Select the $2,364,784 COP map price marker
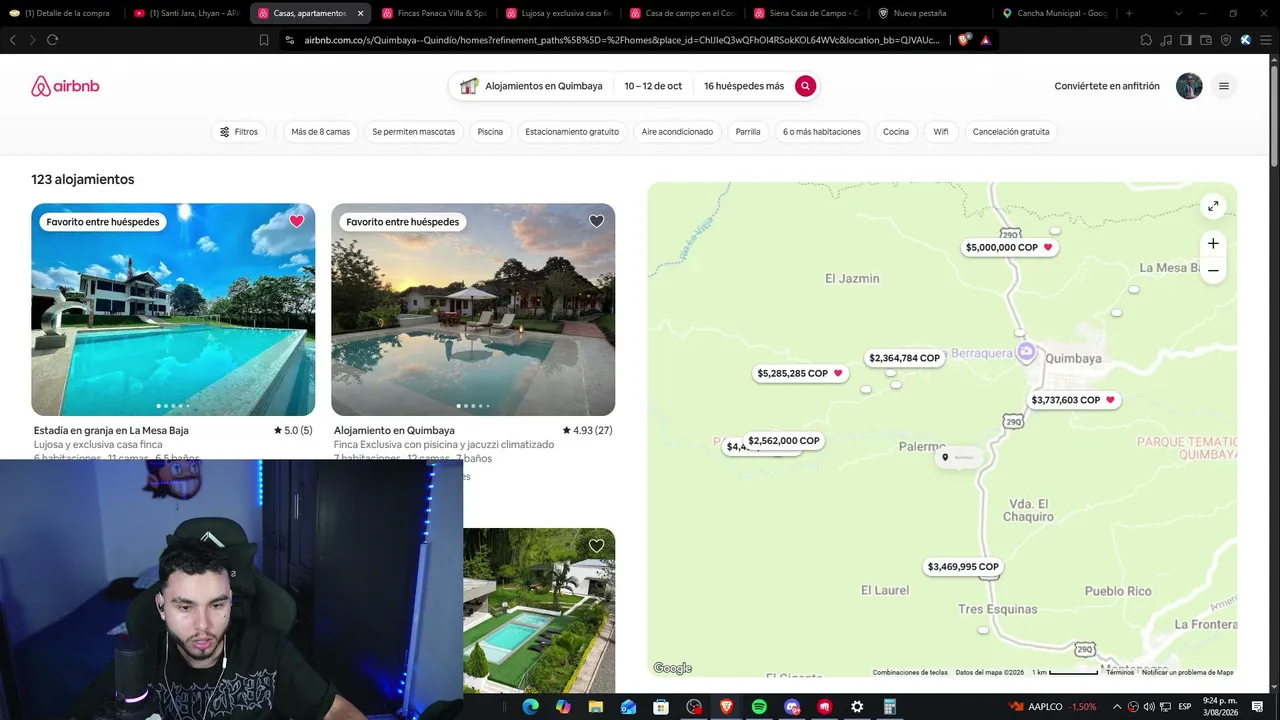Viewport: 1280px width, 720px height. [x=904, y=358]
